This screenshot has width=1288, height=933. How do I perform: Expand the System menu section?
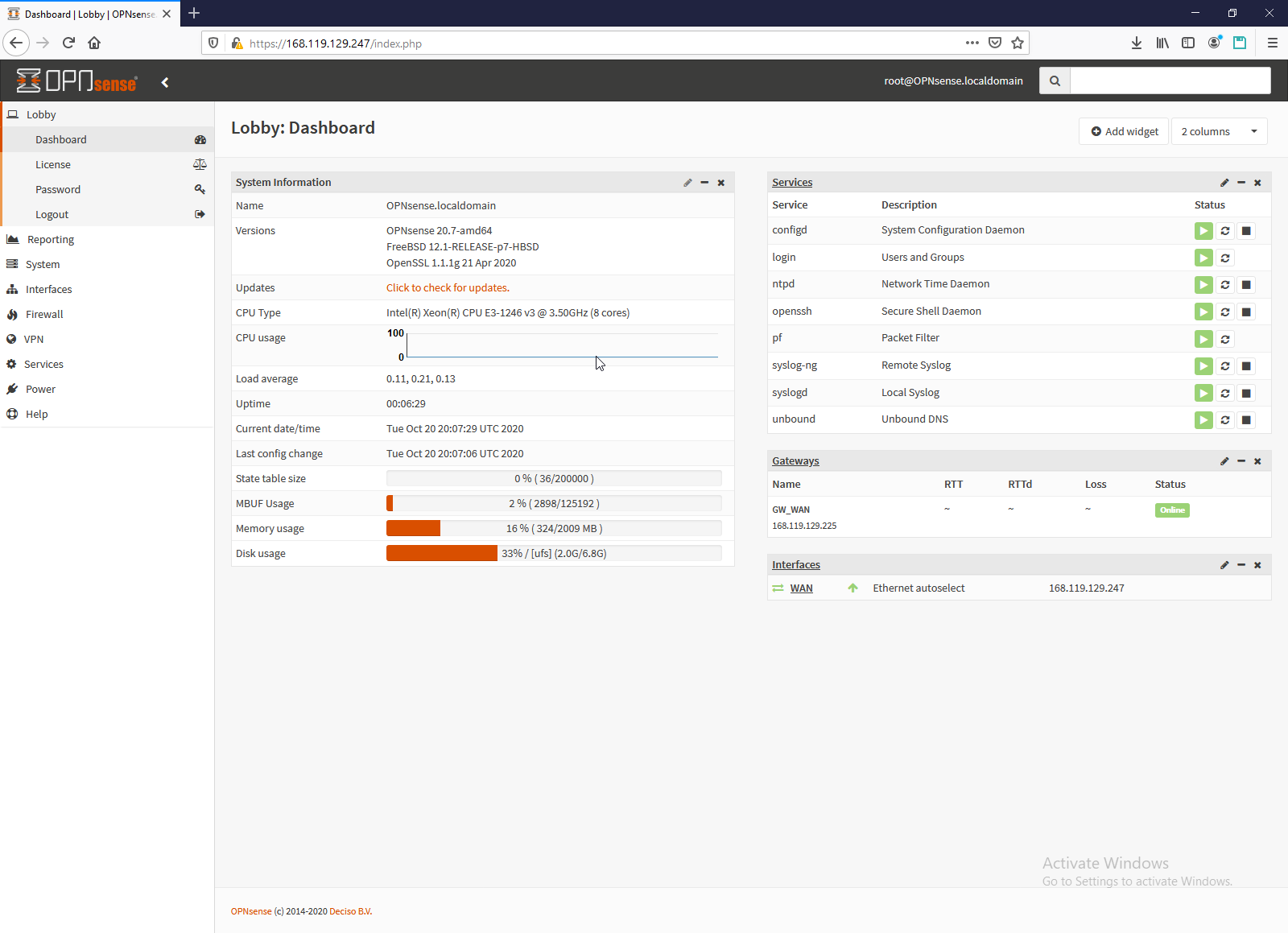pos(107,264)
